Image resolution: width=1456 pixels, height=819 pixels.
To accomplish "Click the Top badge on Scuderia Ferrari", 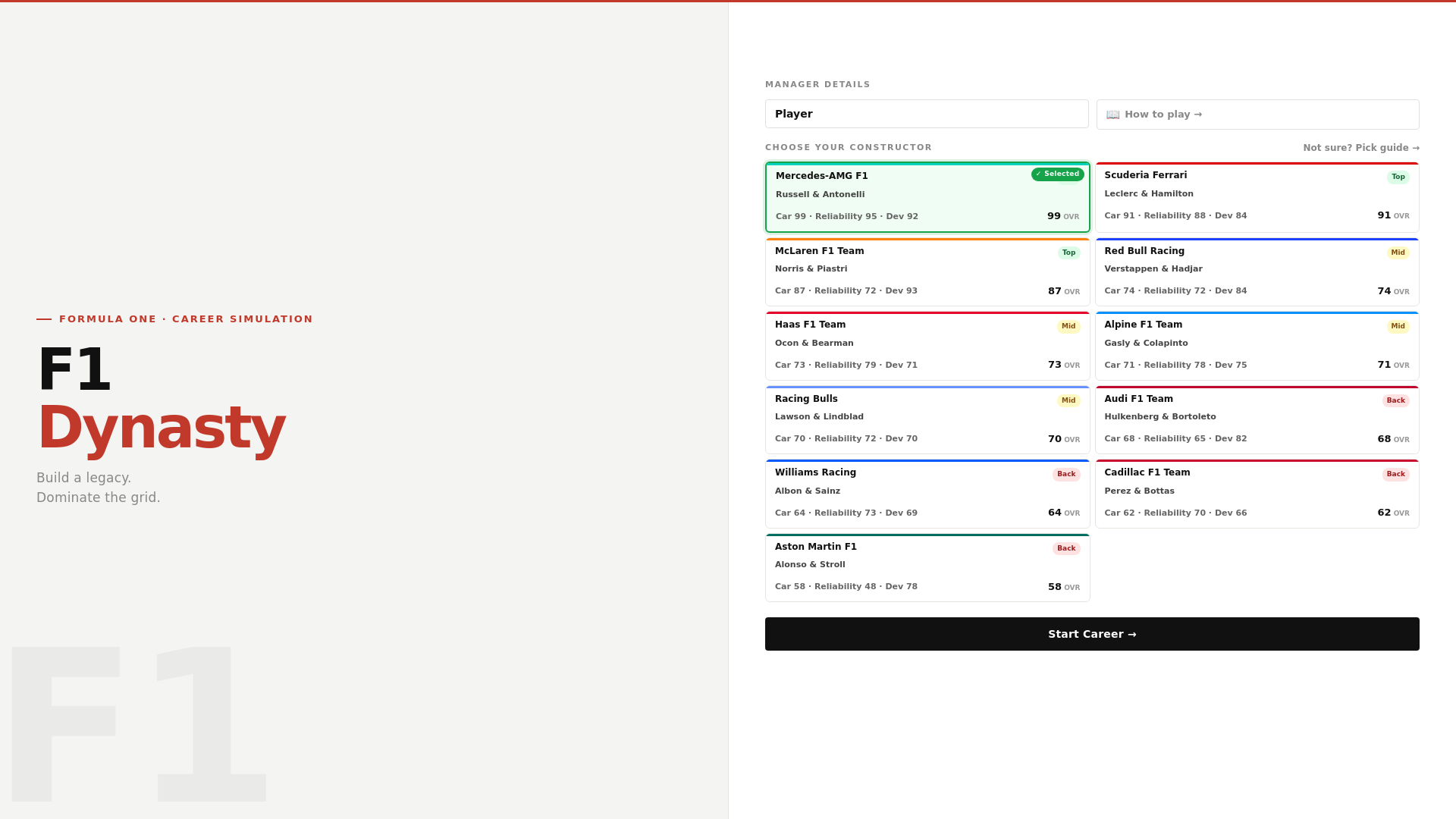I will click(x=1398, y=177).
